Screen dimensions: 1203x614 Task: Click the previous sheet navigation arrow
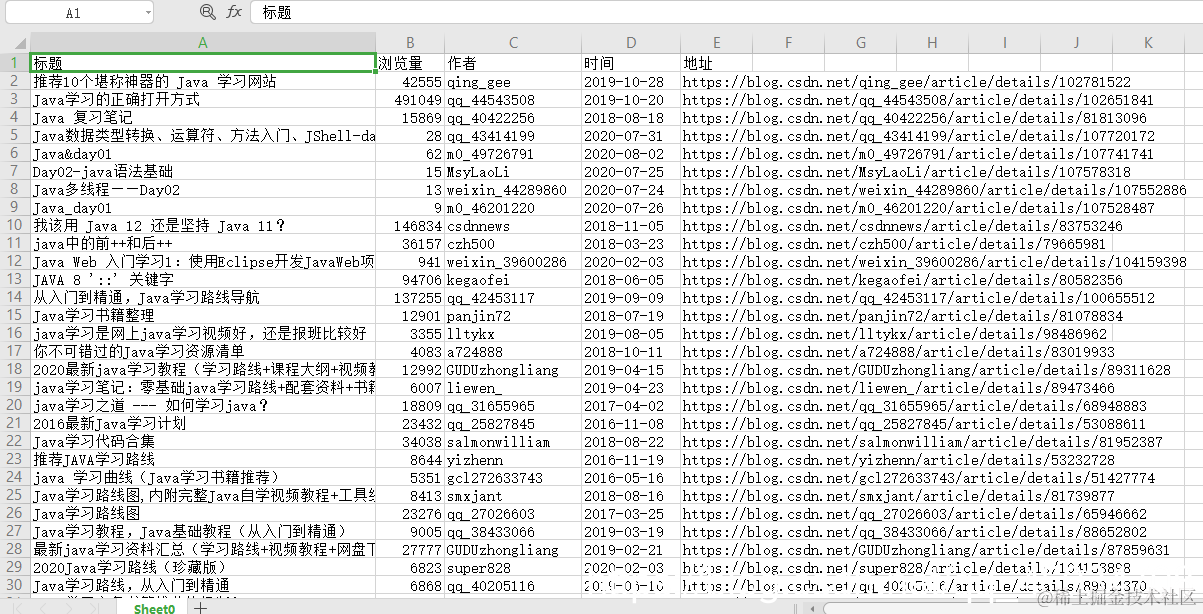tap(42, 607)
